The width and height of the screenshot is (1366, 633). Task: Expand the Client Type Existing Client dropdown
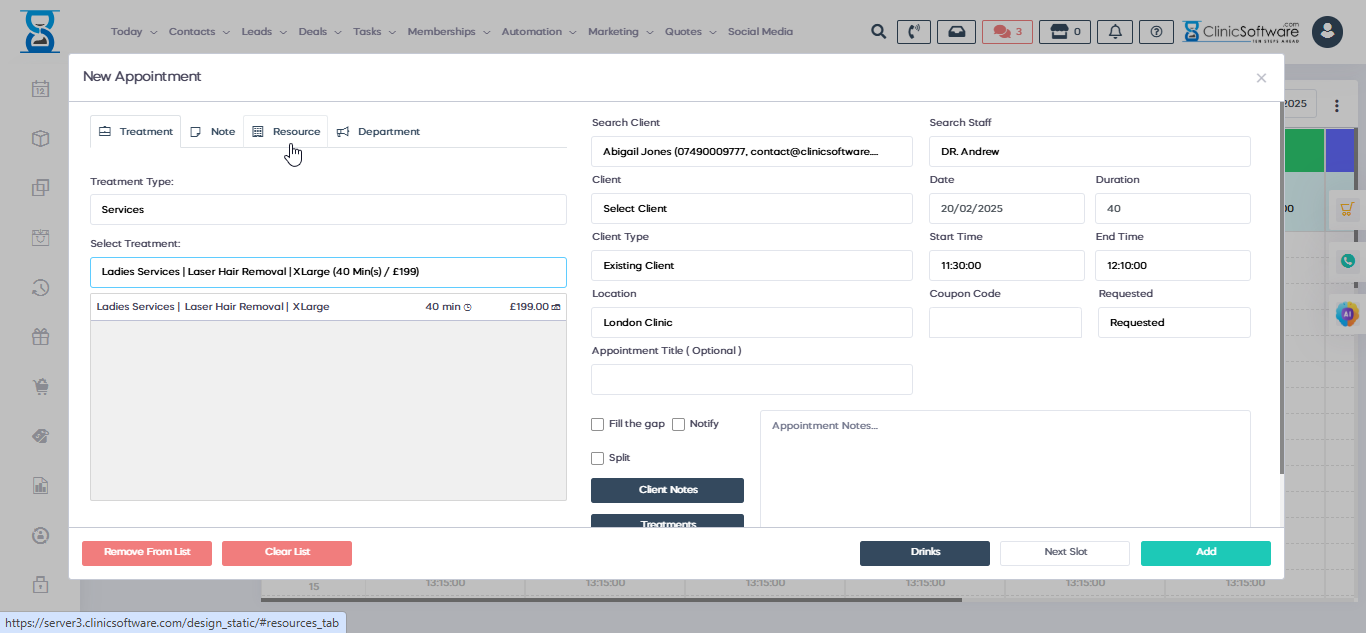pos(751,266)
